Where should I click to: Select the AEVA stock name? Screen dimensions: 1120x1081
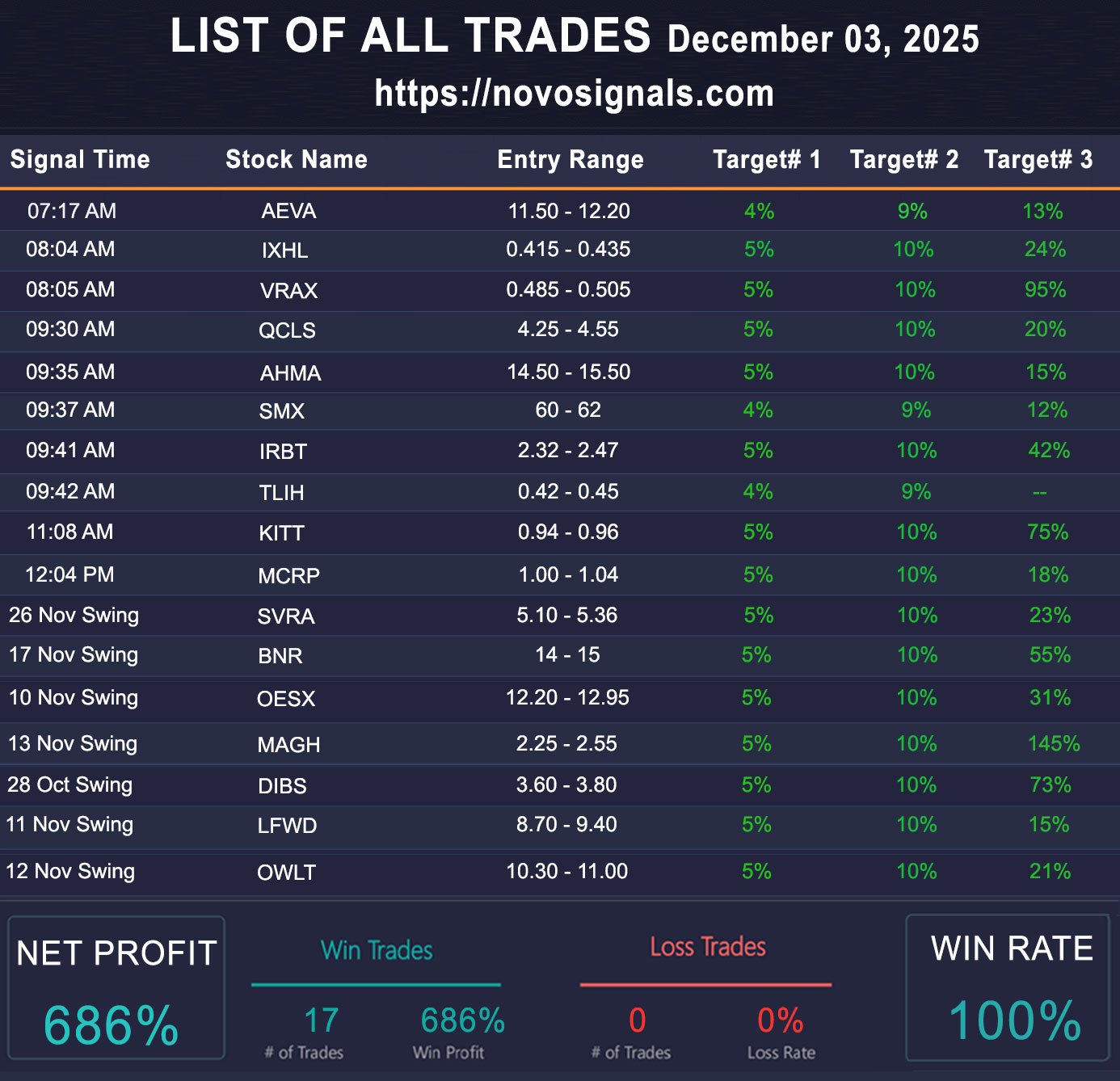pyautogui.click(x=288, y=211)
